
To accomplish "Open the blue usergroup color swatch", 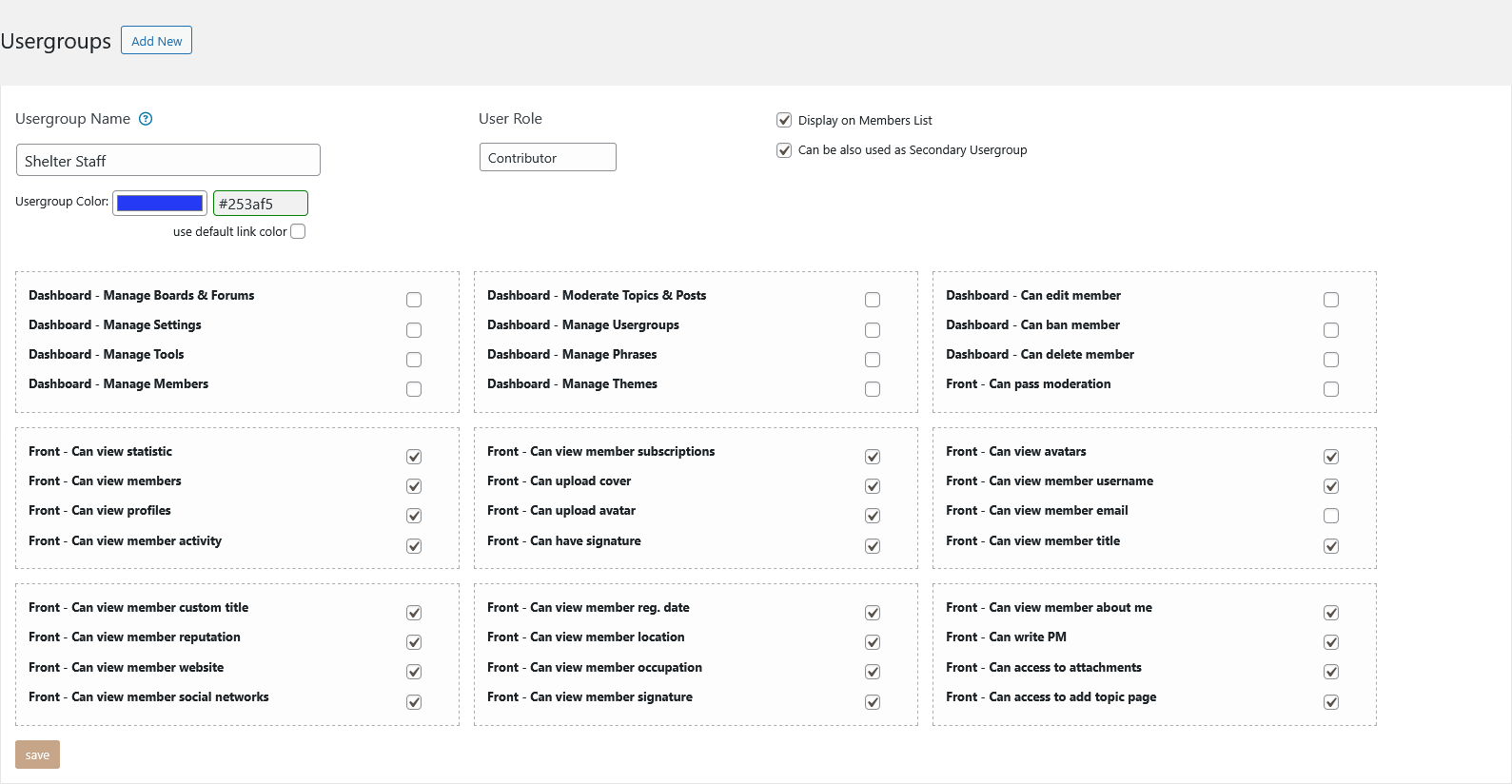I will pos(160,203).
